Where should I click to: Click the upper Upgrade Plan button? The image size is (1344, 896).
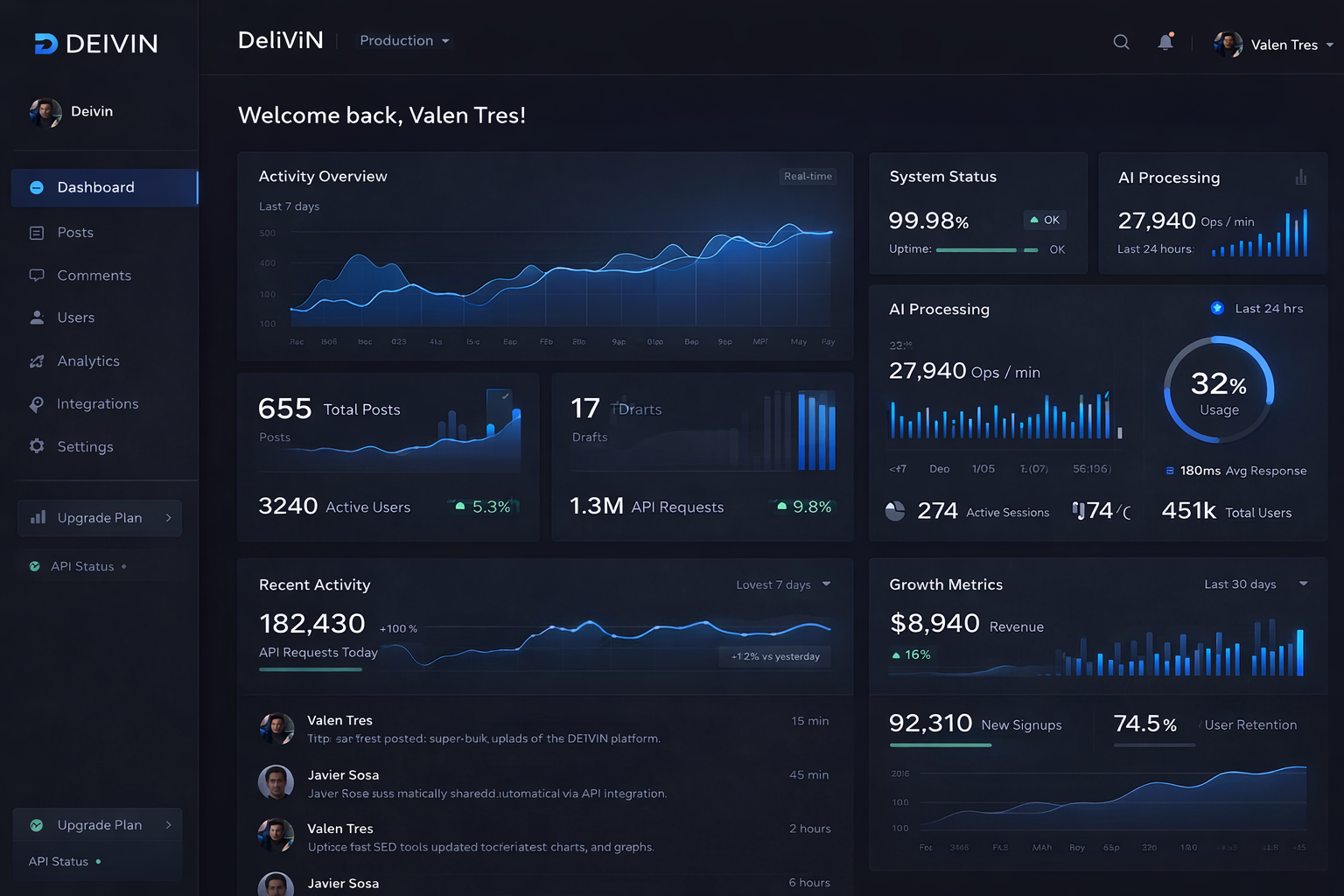point(100,518)
